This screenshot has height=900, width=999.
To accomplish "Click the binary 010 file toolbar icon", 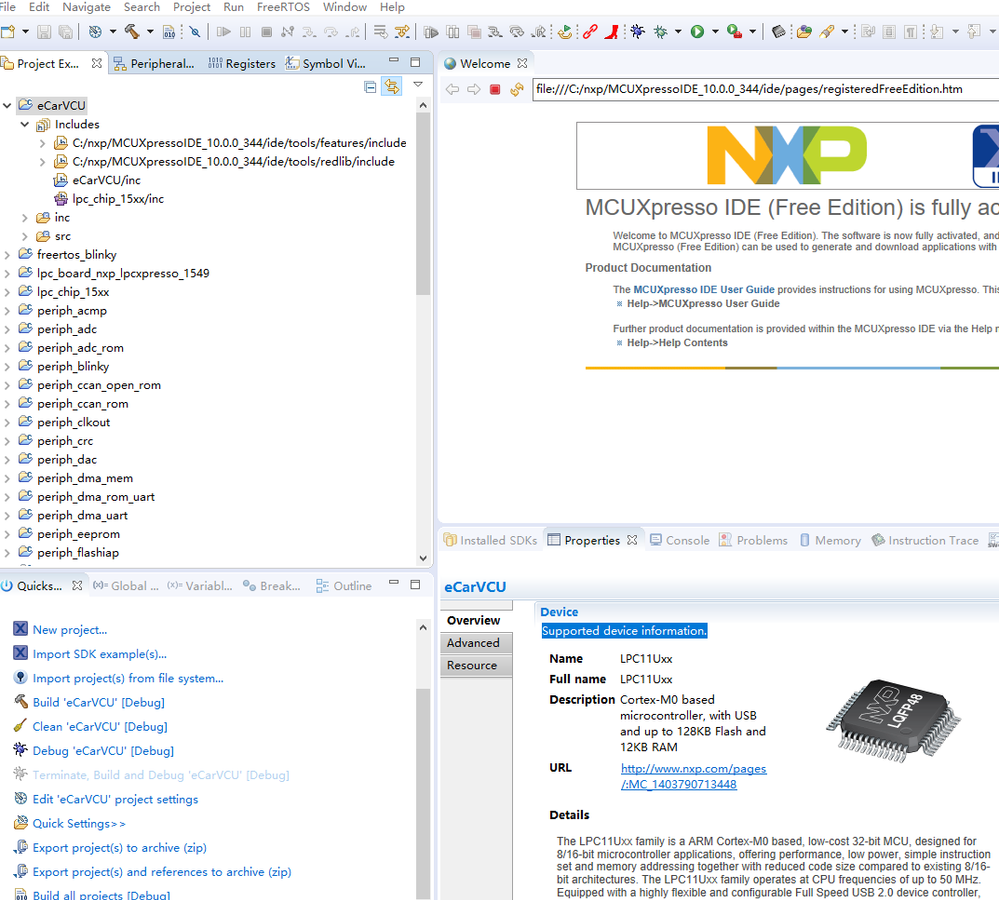I will 169,31.
